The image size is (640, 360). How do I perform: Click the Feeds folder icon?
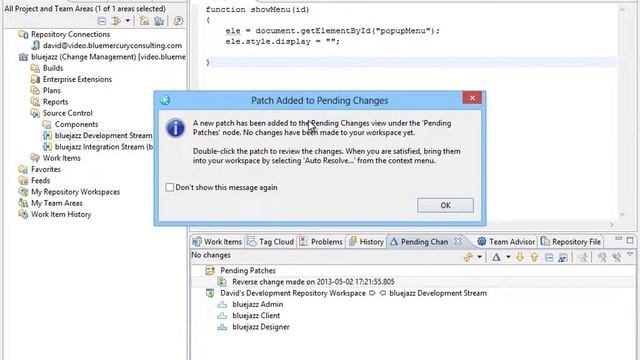[x=23, y=180]
